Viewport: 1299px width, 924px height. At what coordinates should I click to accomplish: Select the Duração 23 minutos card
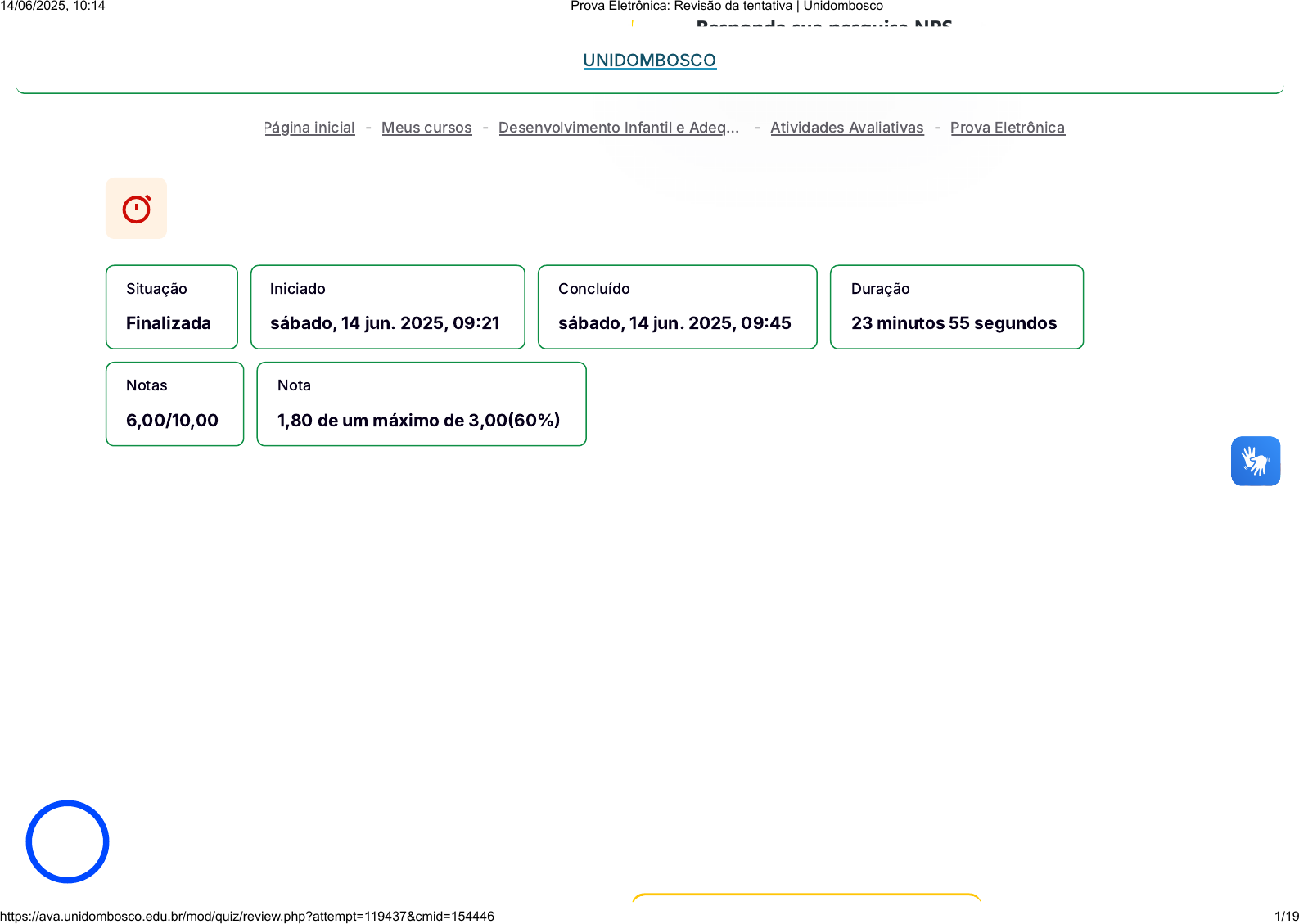(x=956, y=307)
